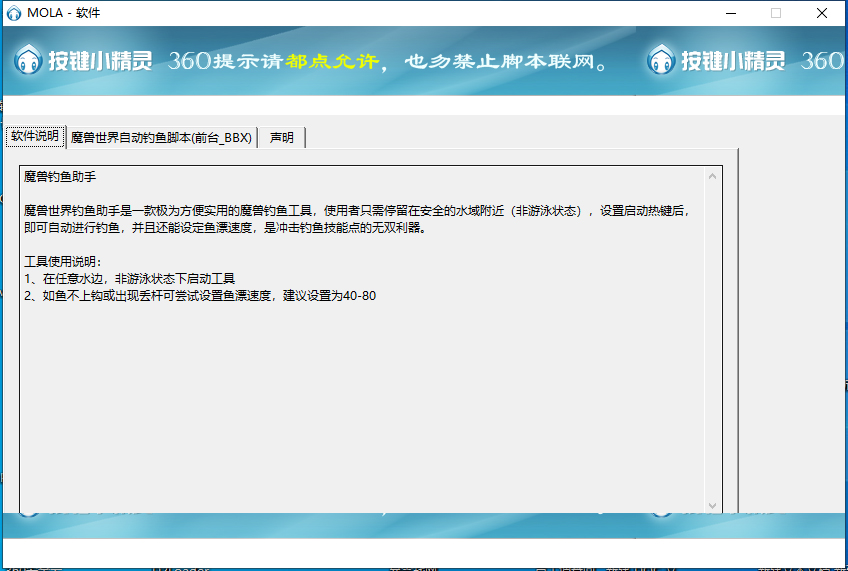Click the 魔兽钓鱼助手 heading text
The height and width of the screenshot is (571, 848).
pos(60,177)
